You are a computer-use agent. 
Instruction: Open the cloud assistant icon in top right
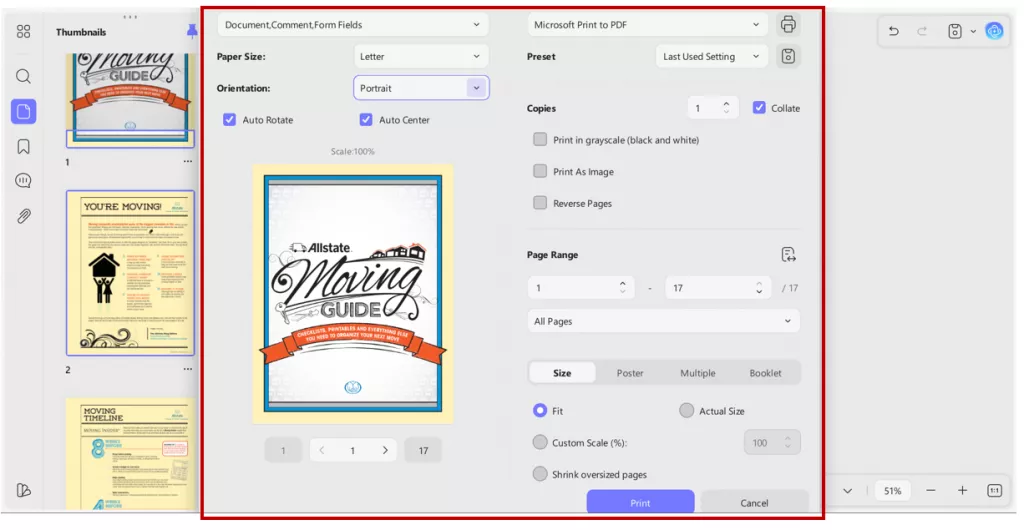point(994,31)
